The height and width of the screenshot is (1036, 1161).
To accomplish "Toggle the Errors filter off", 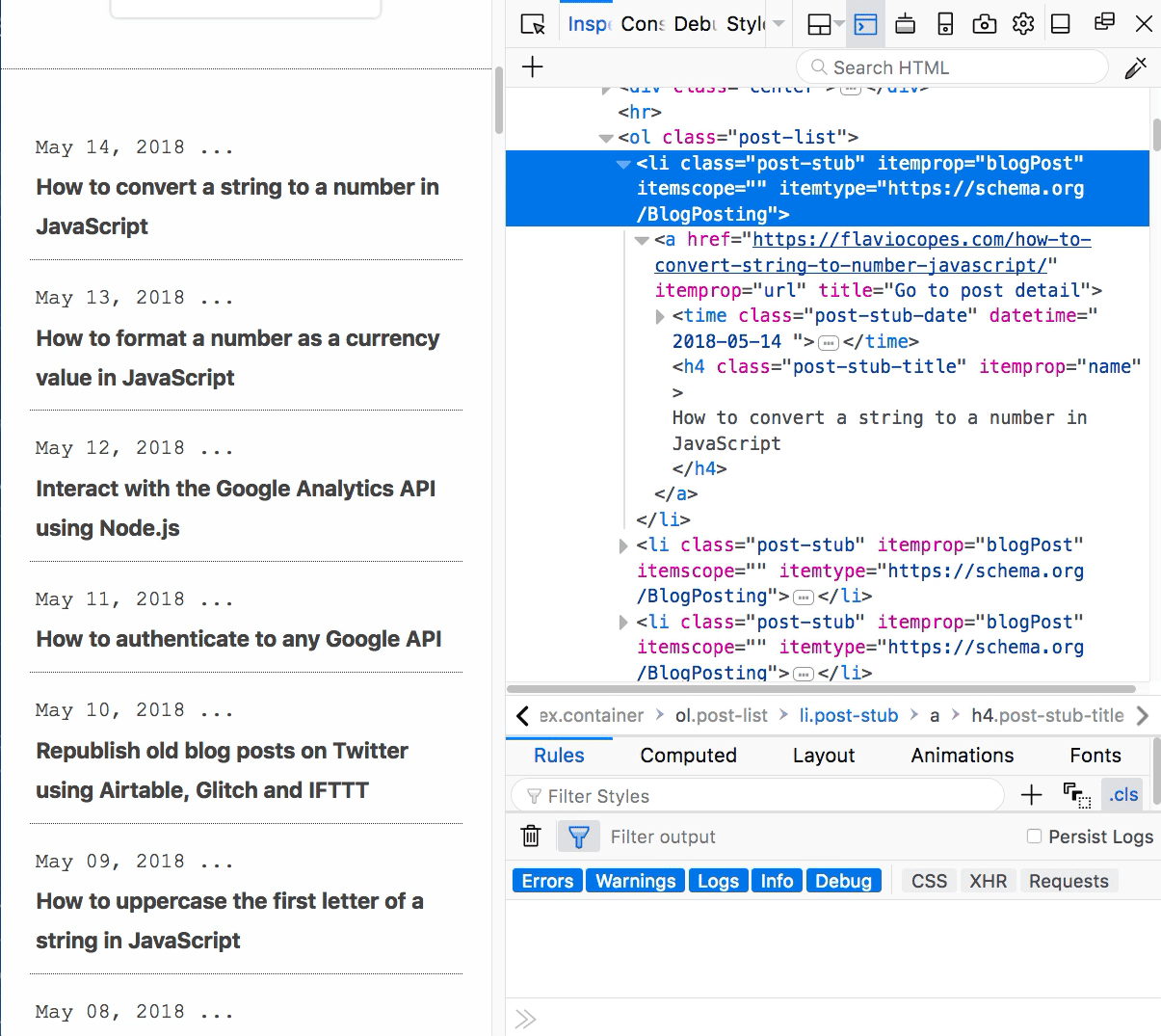I will pos(547,881).
